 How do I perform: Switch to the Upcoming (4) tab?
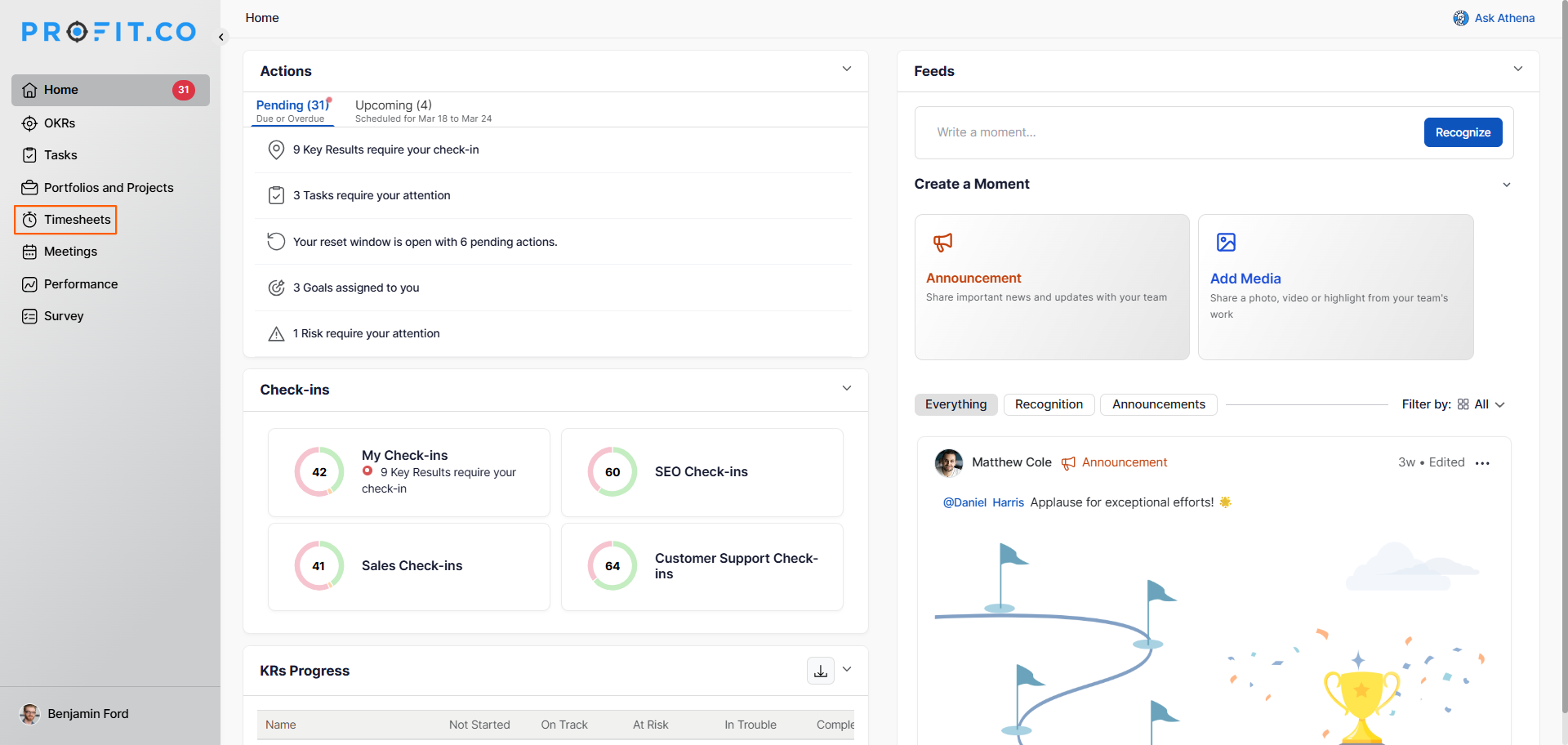pyautogui.click(x=393, y=105)
